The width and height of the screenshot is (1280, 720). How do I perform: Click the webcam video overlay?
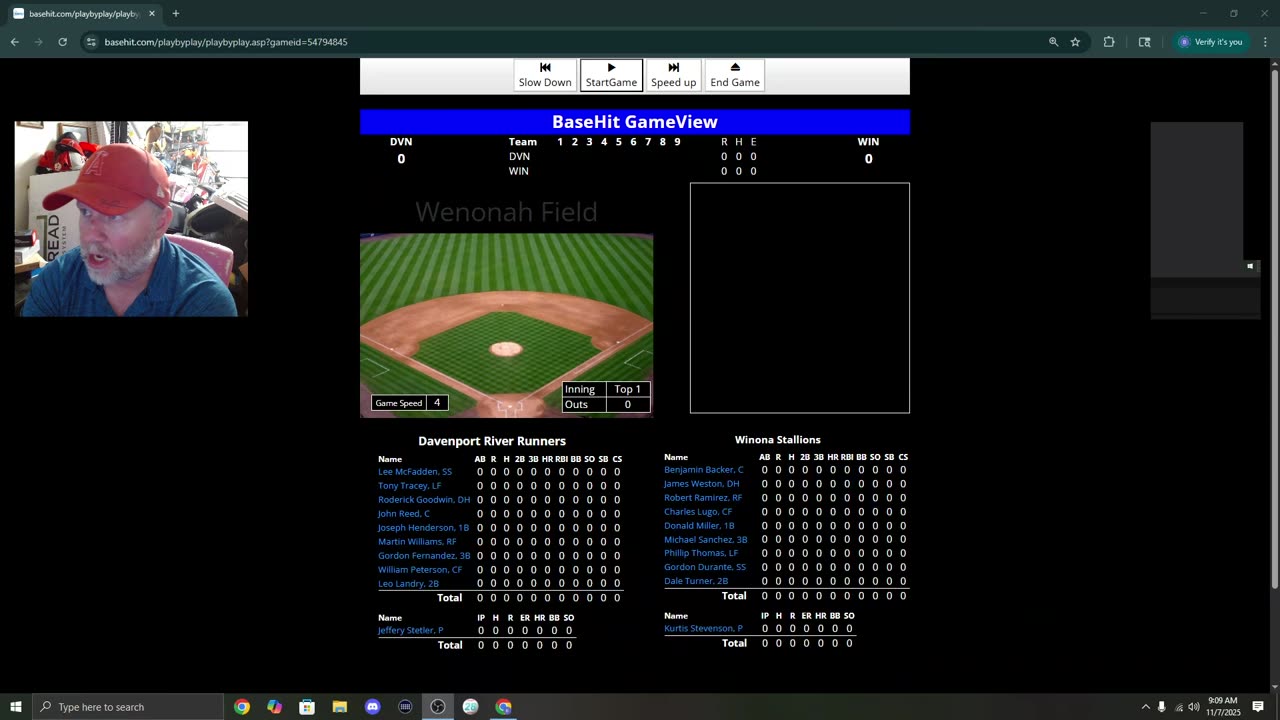tap(131, 219)
